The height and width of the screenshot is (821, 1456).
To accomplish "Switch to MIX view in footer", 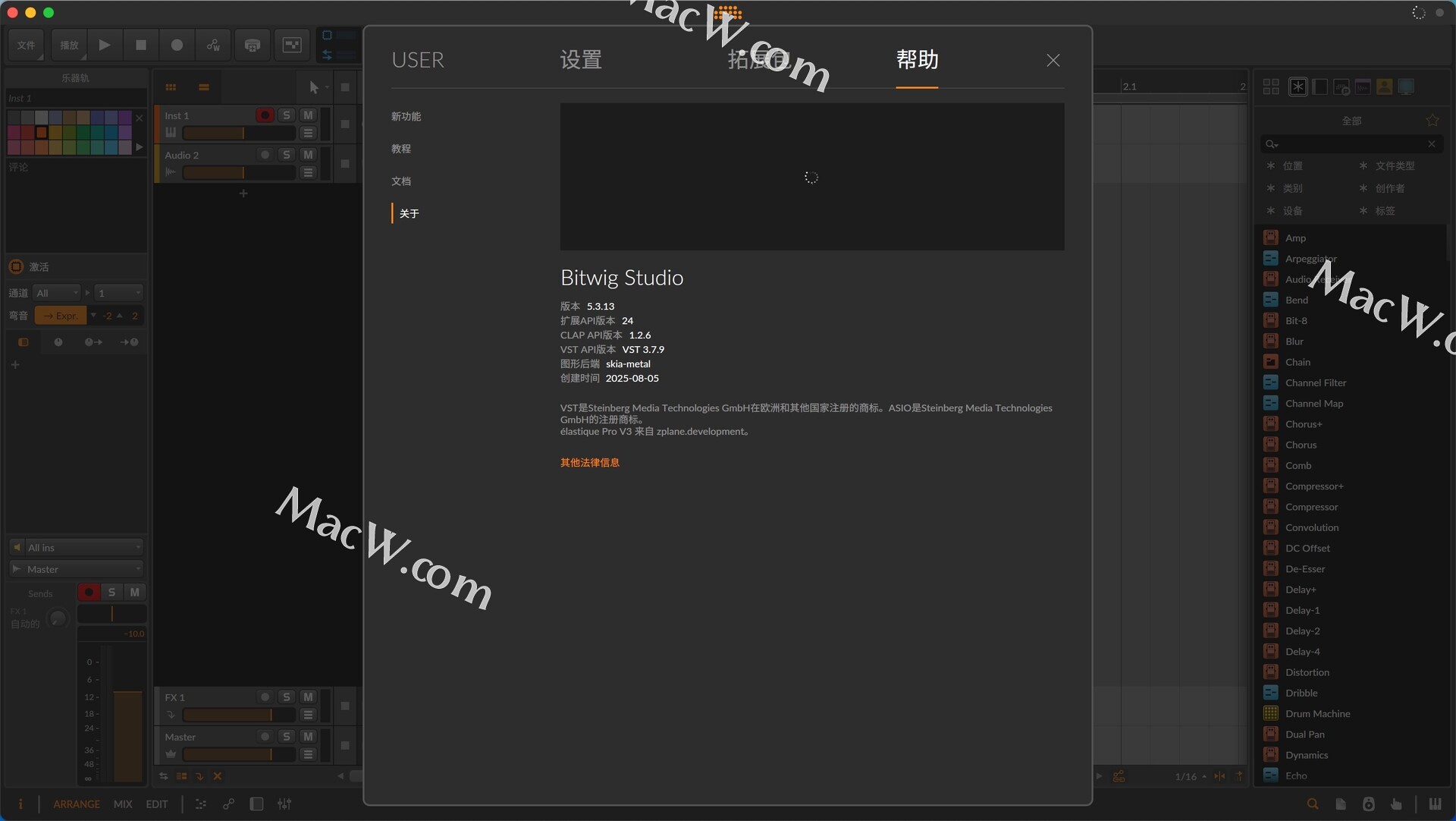I will click(123, 804).
